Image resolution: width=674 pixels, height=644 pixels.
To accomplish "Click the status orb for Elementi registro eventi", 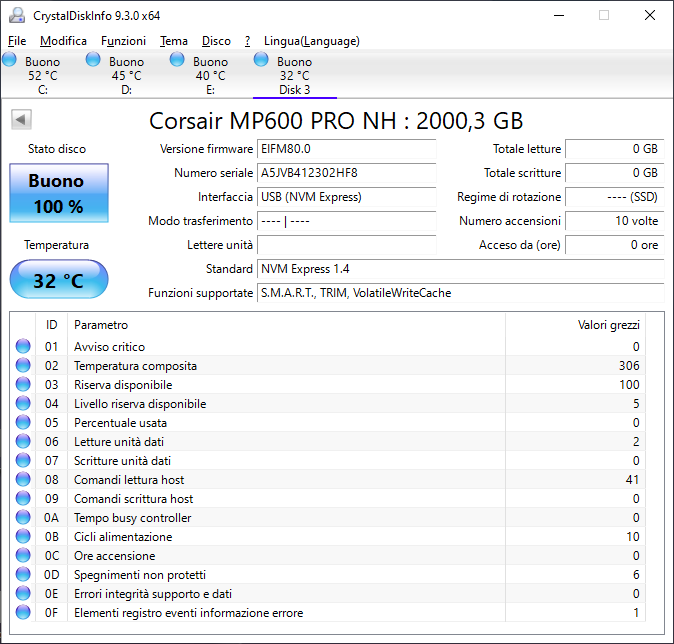I will 23,612.
